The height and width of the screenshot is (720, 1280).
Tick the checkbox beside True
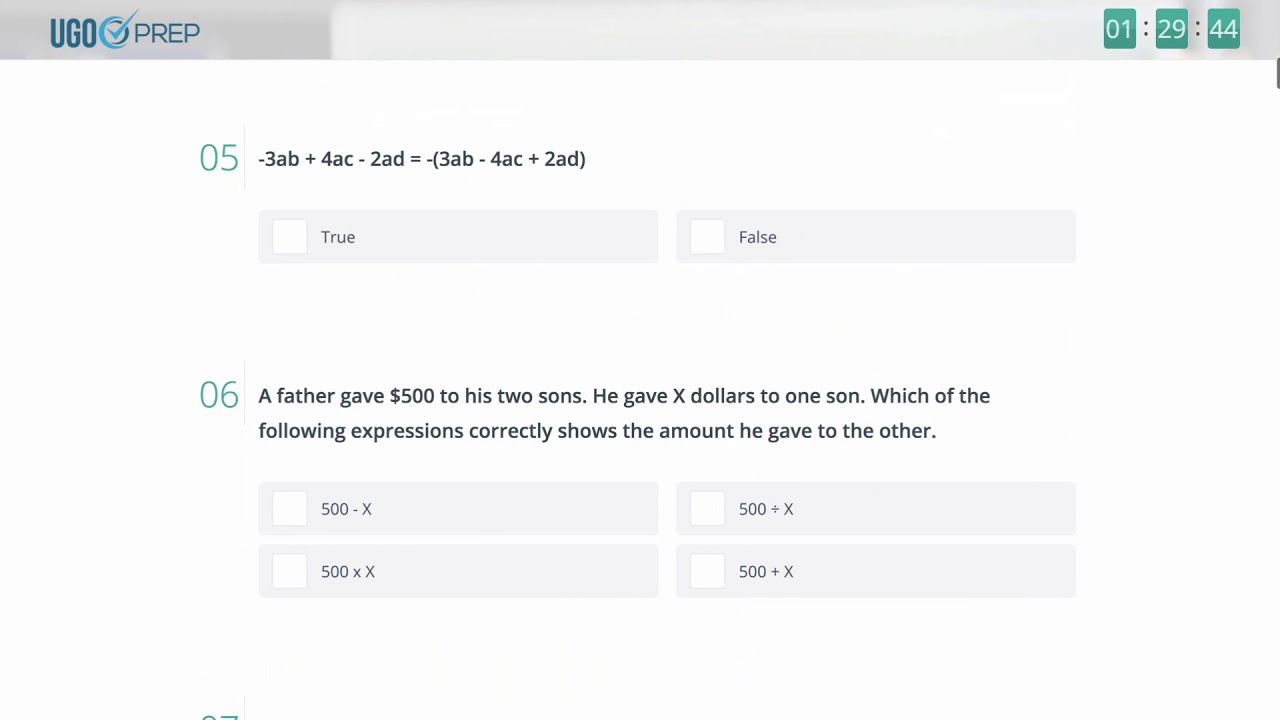(x=290, y=237)
